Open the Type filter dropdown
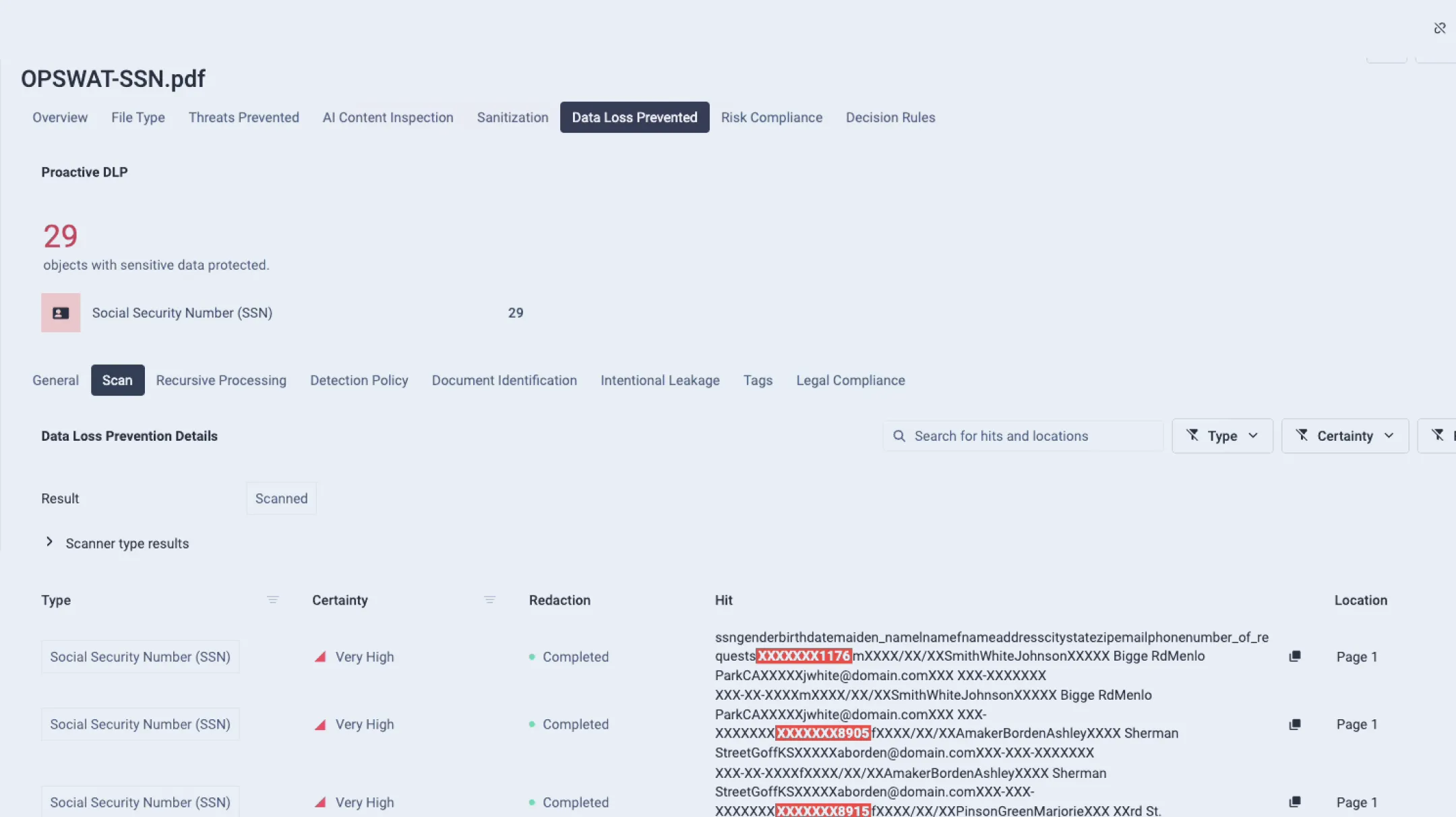This screenshot has height=817, width=1456. click(1223, 436)
